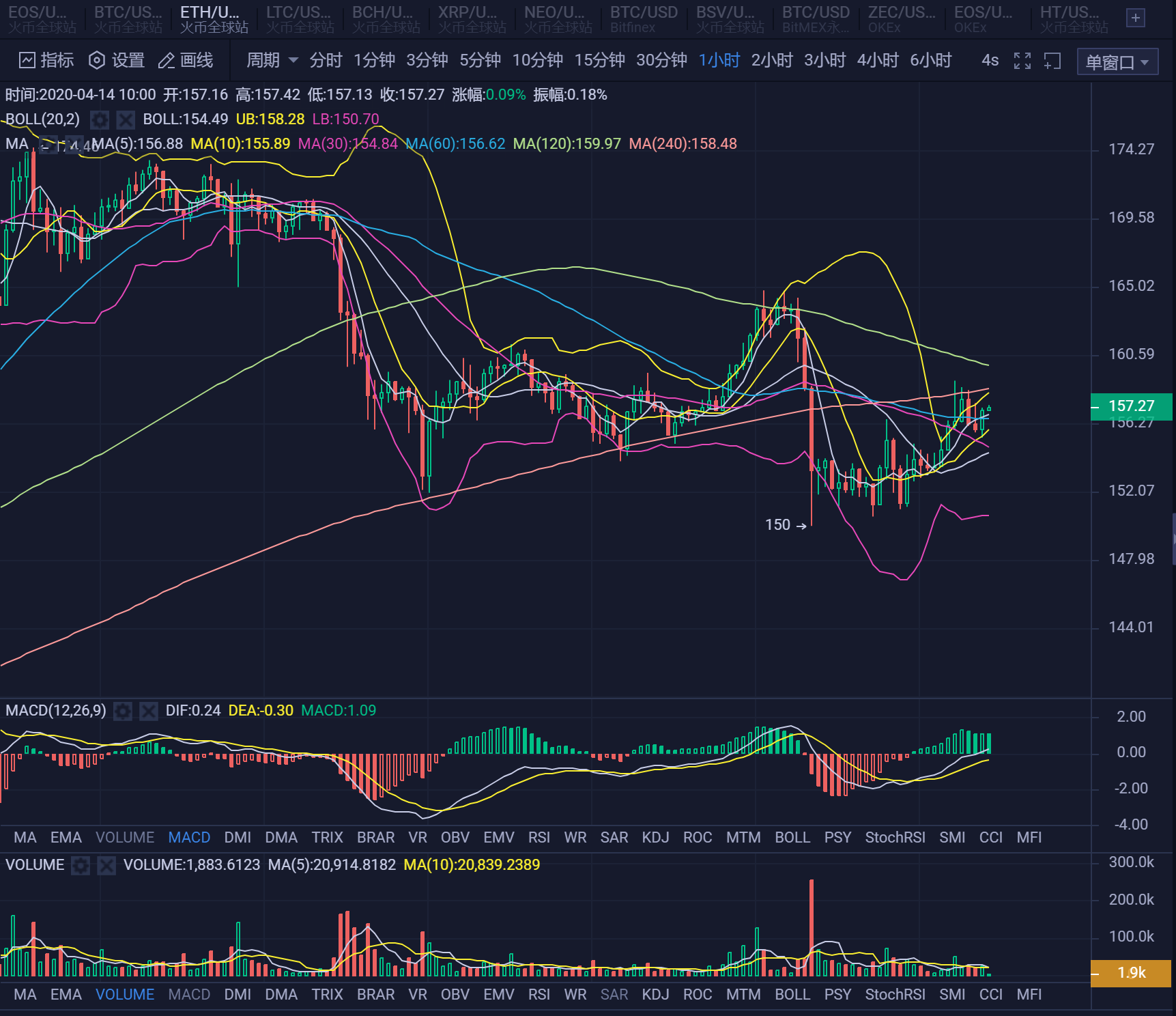The height and width of the screenshot is (1016, 1176).
Task: Enter fullscreen chart mode
Action: pos(1022,61)
